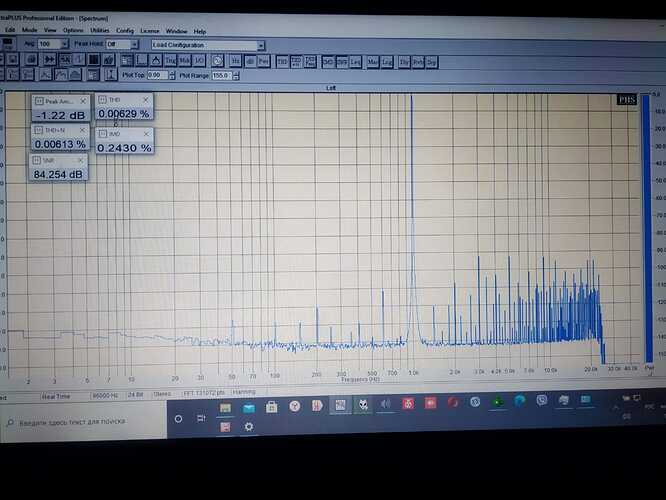The width and height of the screenshot is (666, 500).
Task: Select the Hz toolbar button
Action: (x=235, y=61)
